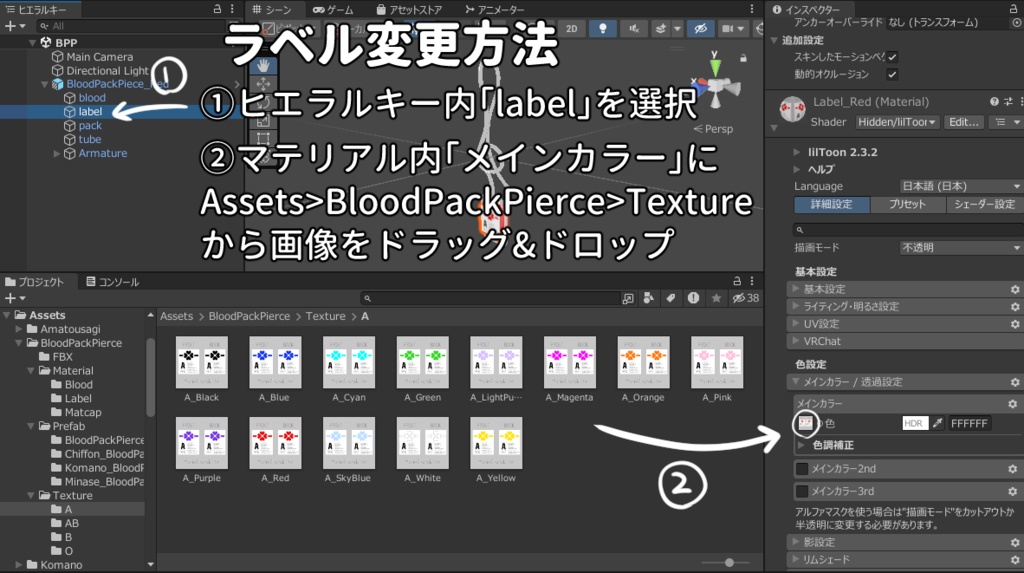Open gear menu for メインカラー / 透過設定
The height and width of the screenshot is (573, 1024).
[x=1015, y=382]
